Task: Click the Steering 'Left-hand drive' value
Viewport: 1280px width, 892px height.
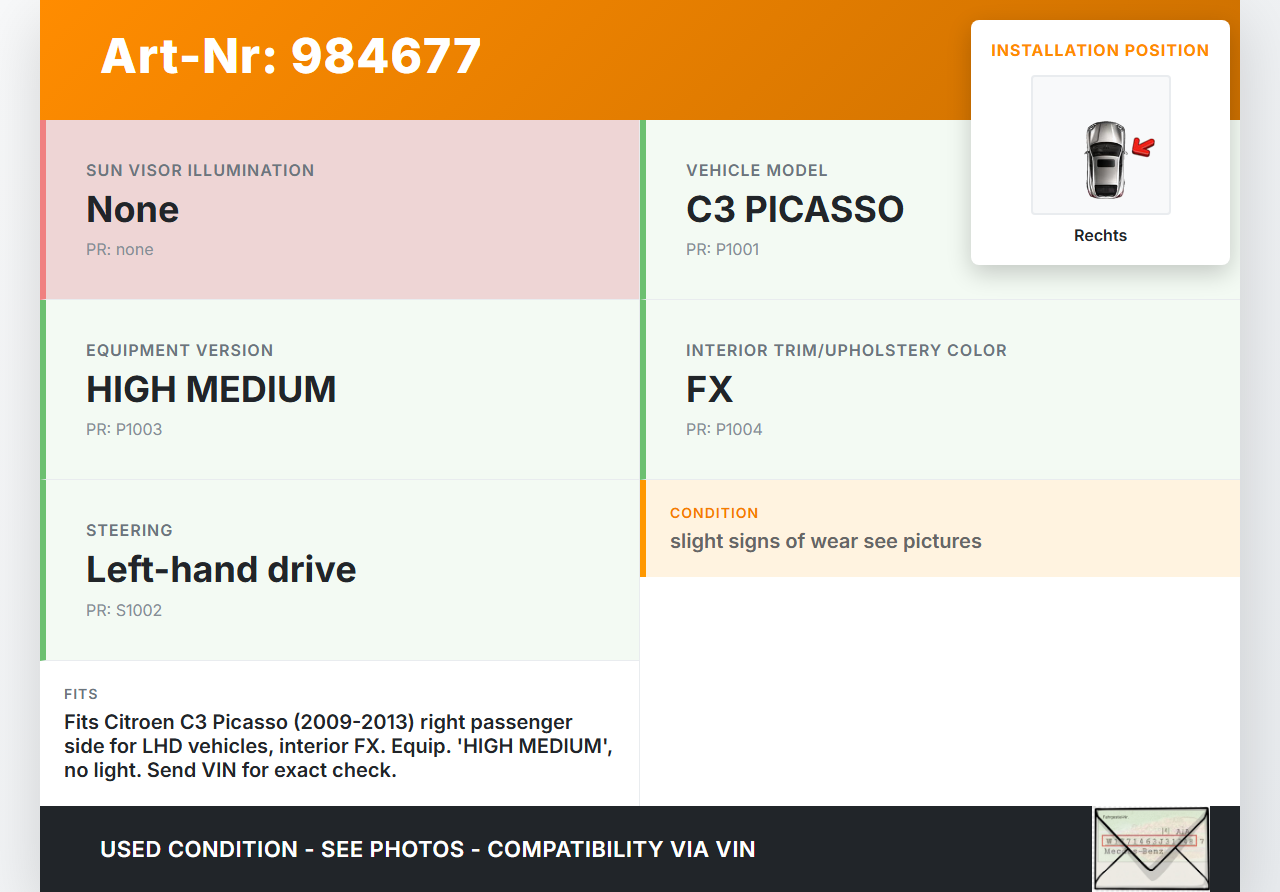Action: point(221,569)
